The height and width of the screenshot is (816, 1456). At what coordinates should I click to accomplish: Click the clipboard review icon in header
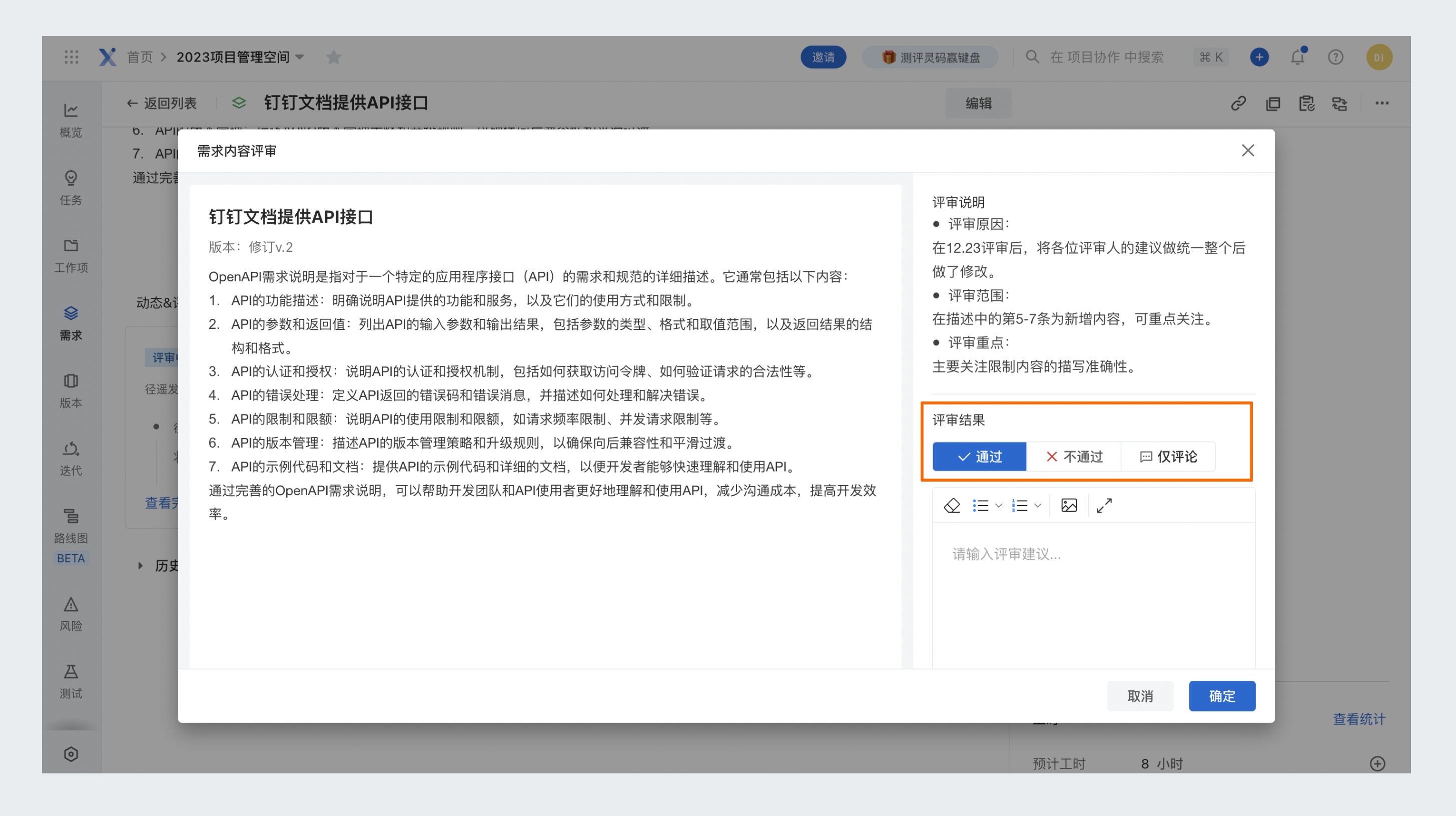[x=1306, y=104]
